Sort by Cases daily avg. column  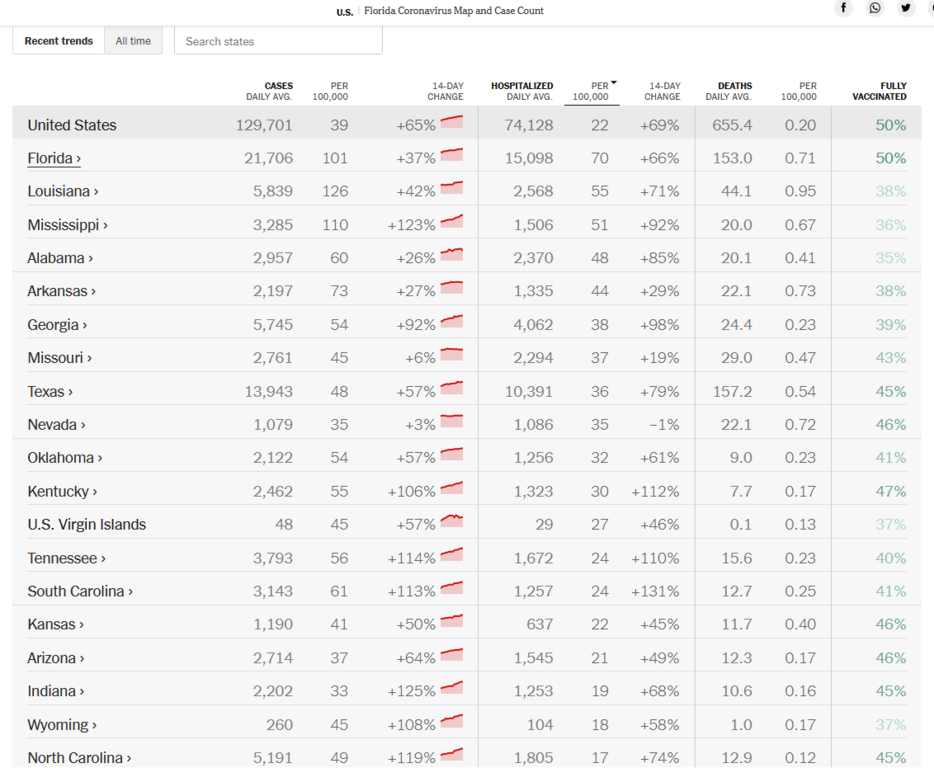(270, 91)
